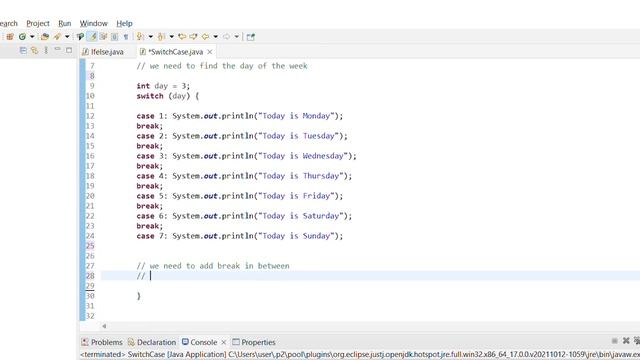Image resolution: width=640 pixels, height=360 pixels.
Task: Open the New Java Class dropdown arrow
Action: pyautogui.click(x=32, y=37)
